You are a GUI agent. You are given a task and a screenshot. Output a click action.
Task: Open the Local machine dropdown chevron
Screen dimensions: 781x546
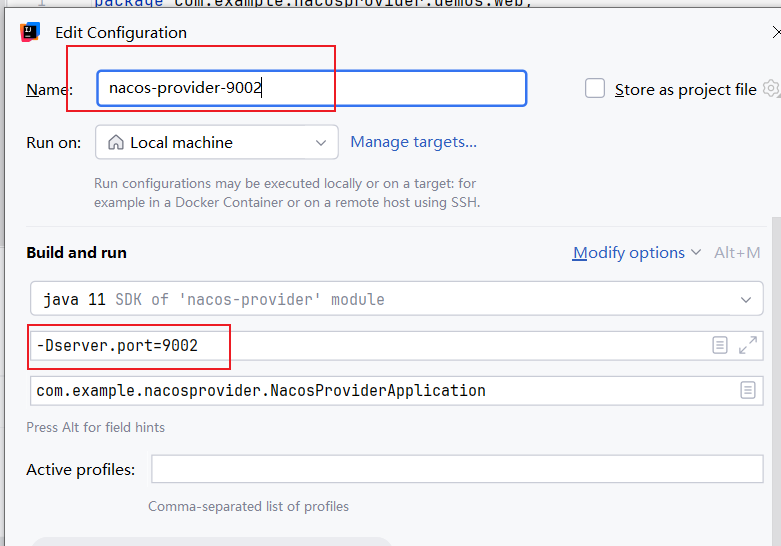click(x=321, y=143)
